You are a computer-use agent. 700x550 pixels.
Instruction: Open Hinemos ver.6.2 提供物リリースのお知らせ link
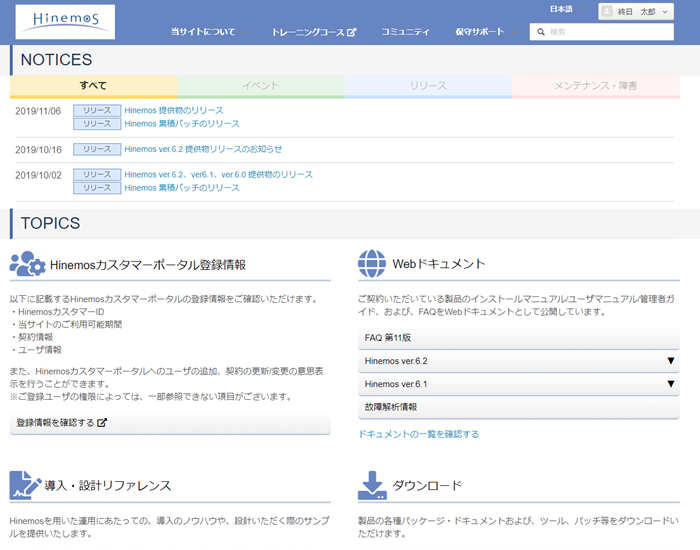click(x=203, y=149)
